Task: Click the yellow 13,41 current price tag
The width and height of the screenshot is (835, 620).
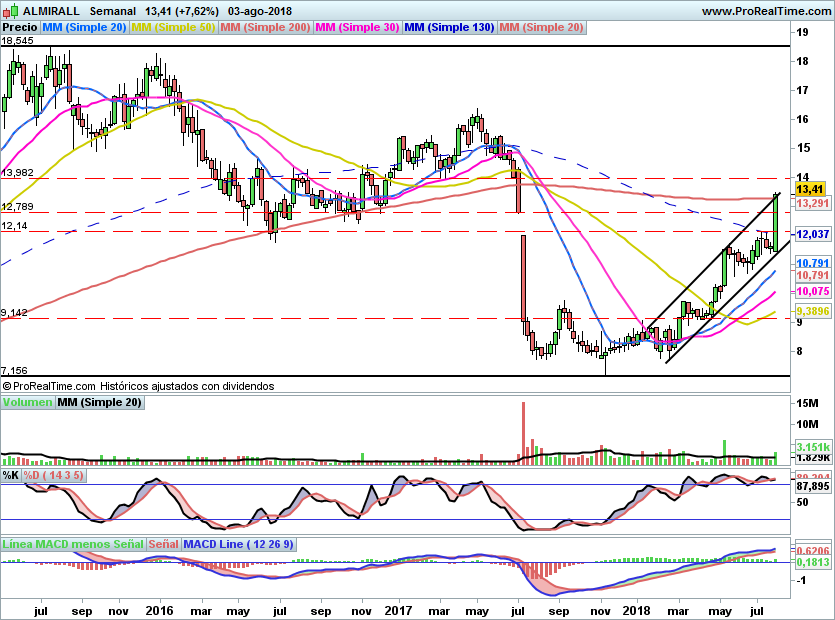Action: (810, 189)
